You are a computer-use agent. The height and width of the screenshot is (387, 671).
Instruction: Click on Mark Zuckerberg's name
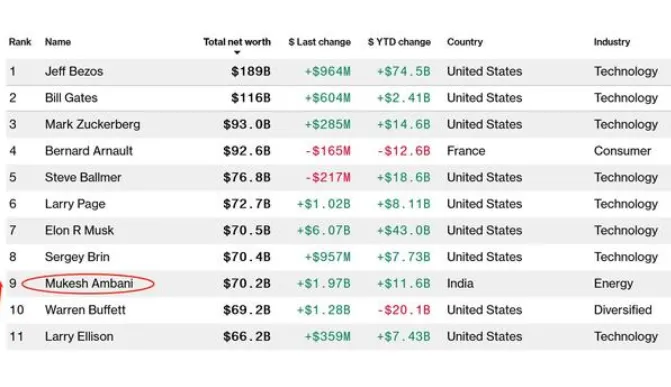pyautogui.click(x=92, y=125)
